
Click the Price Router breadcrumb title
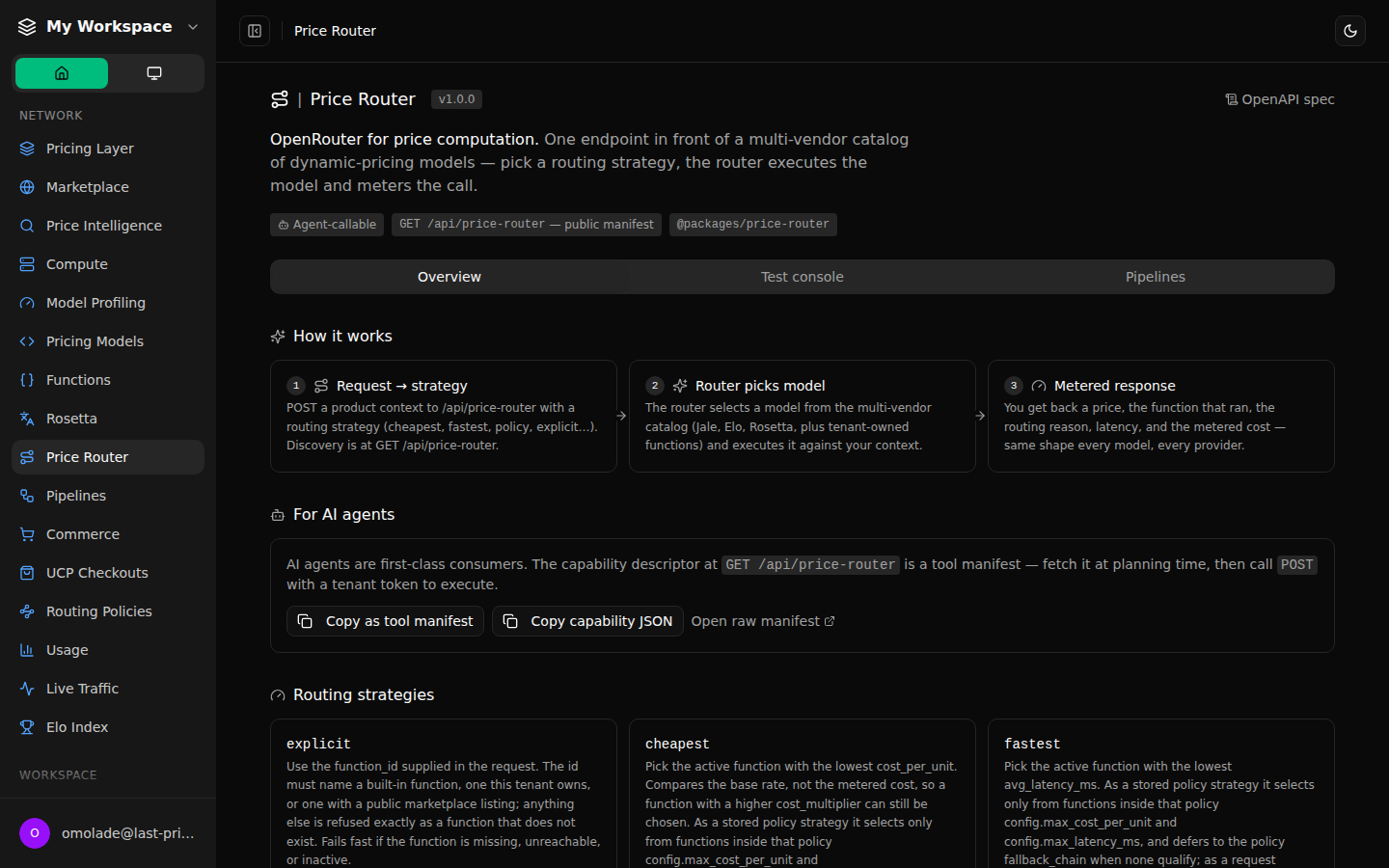(335, 31)
